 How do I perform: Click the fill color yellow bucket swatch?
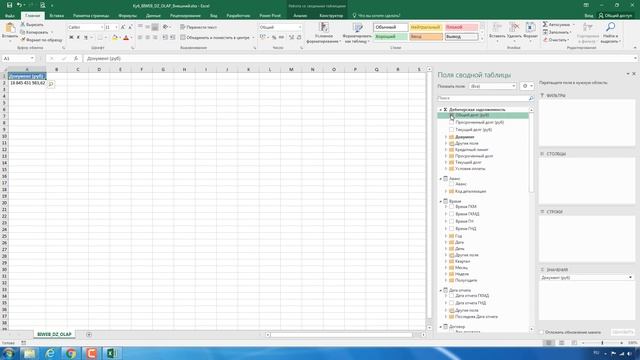click(115, 38)
